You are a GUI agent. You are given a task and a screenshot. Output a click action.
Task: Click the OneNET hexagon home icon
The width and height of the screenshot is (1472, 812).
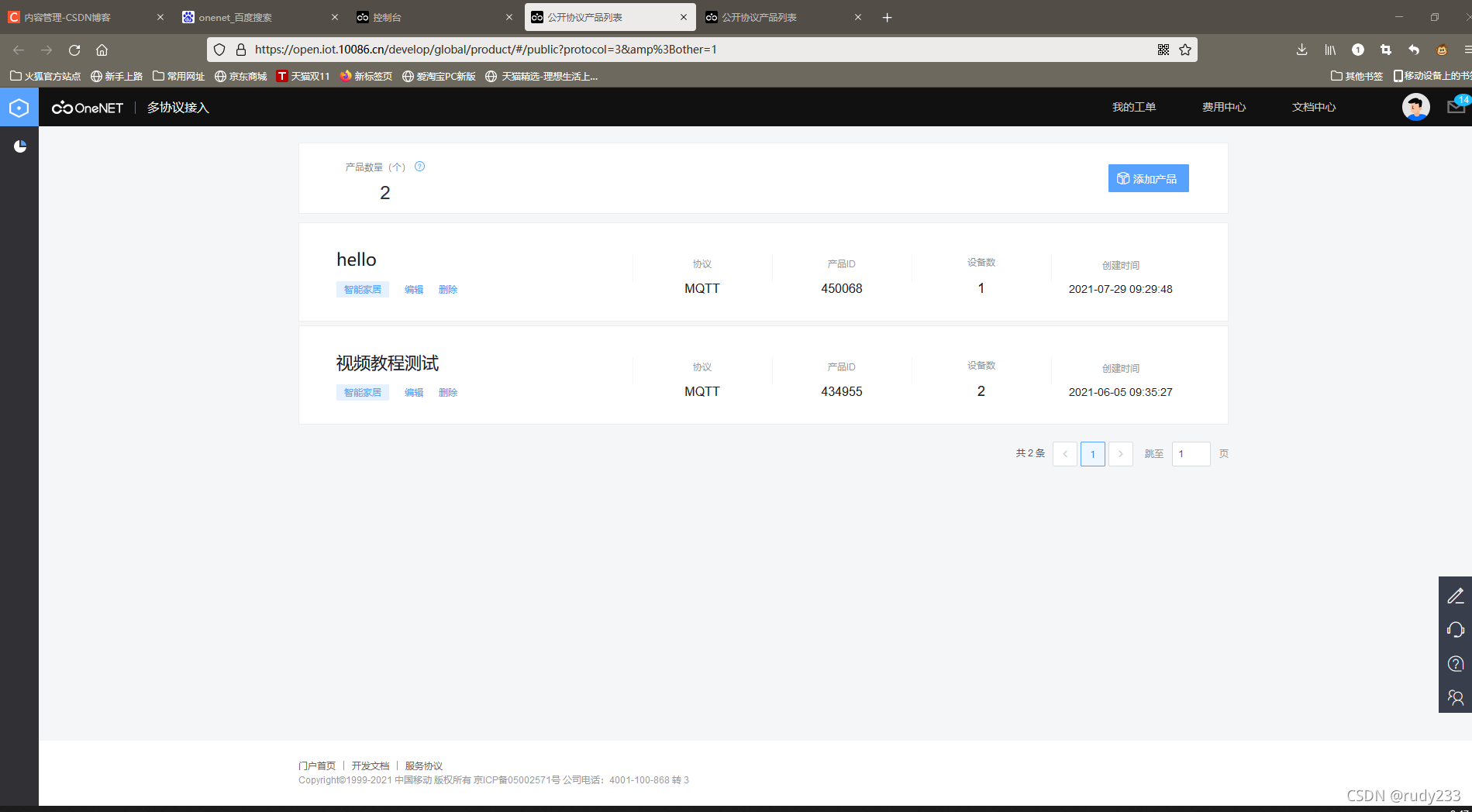coord(19,108)
